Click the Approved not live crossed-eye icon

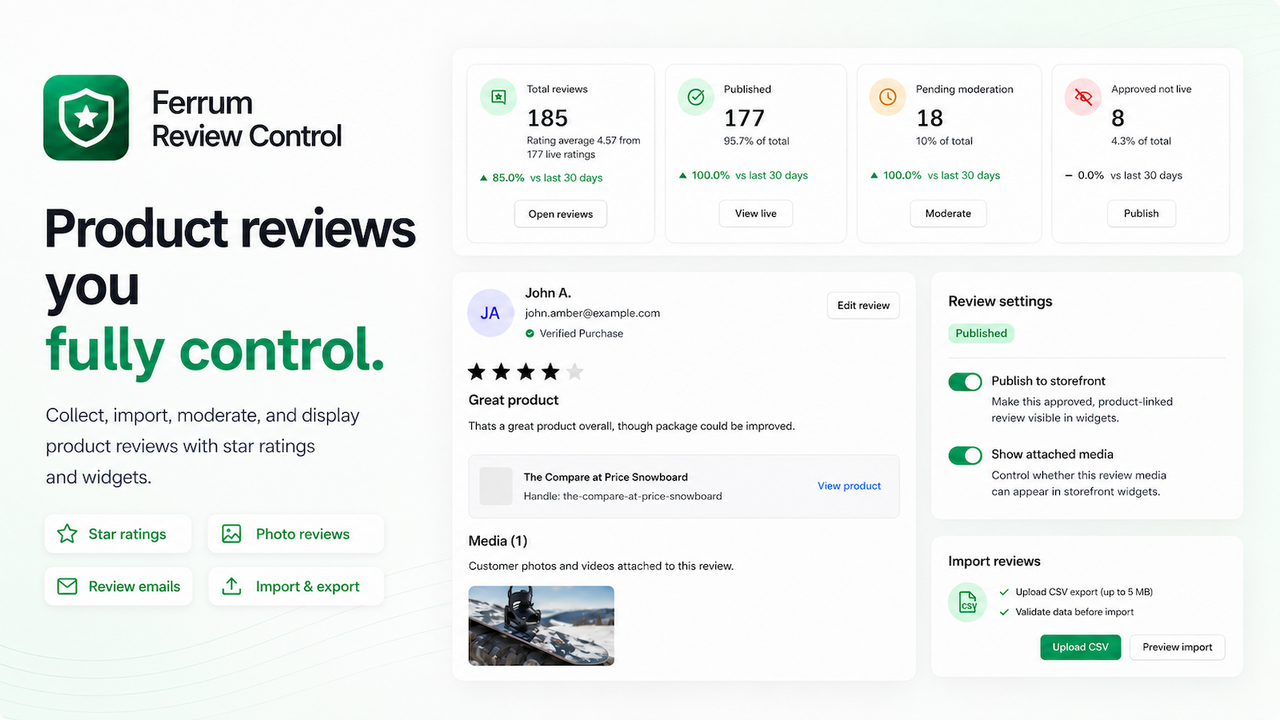(1083, 98)
